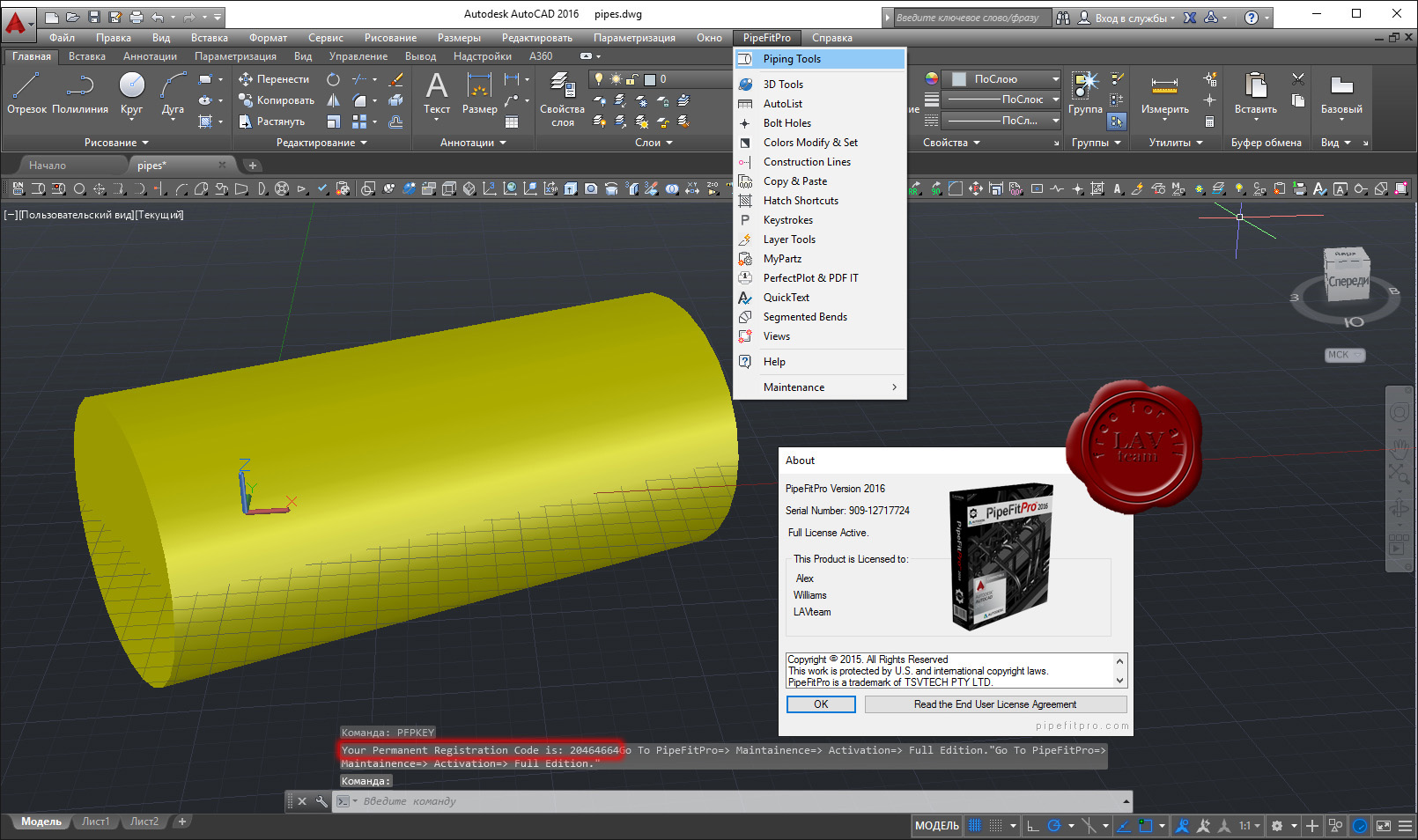Select the Polyline (Полилиния) tool

pos(80,93)
